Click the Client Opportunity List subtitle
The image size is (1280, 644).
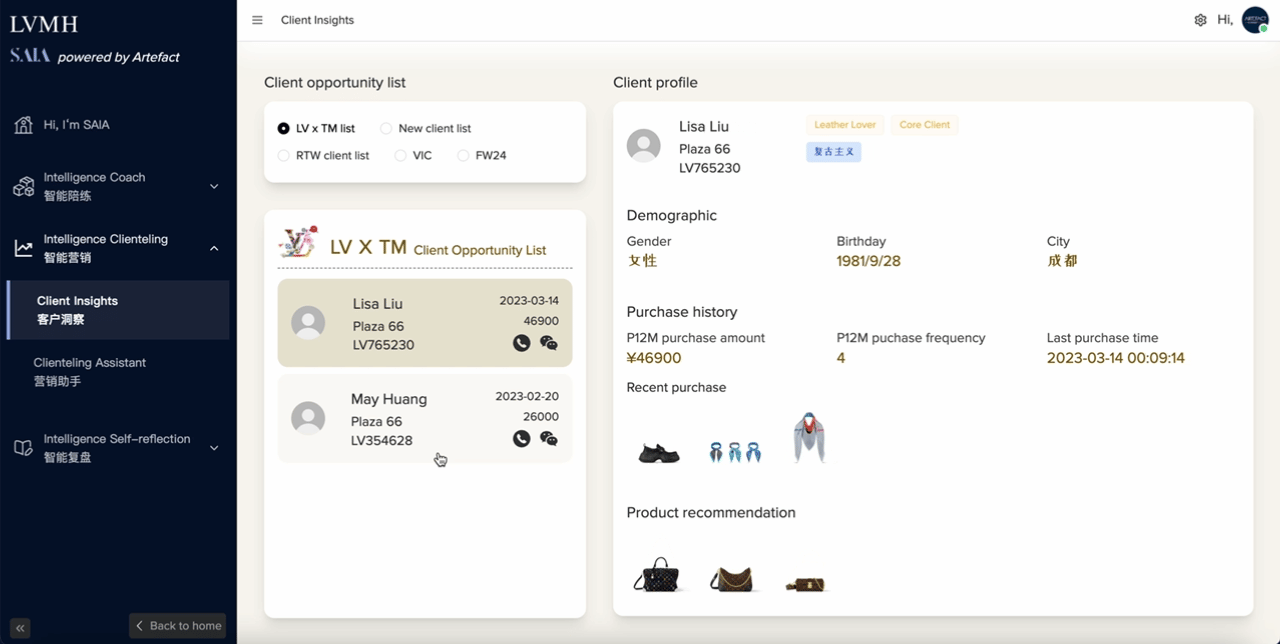coord(480,250)
